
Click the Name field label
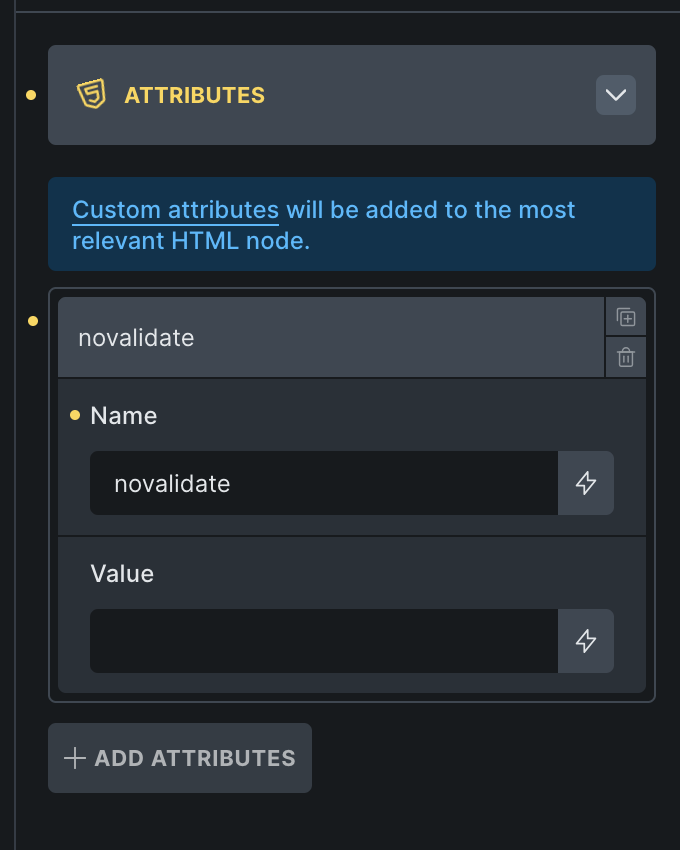(123, 415)
